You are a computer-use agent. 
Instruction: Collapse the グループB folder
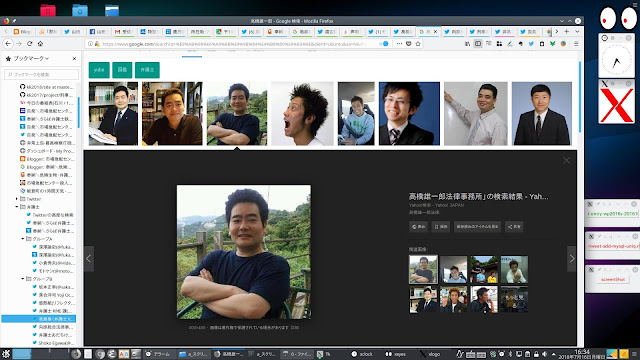[x=22, y=279]
